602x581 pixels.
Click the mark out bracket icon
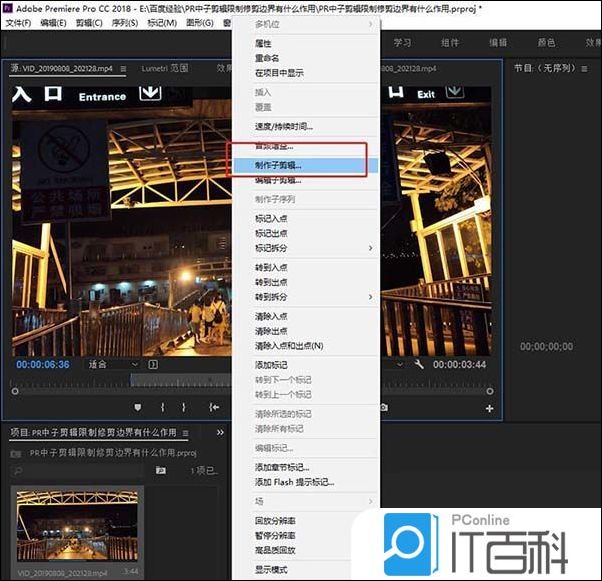[x=184, y=407]
